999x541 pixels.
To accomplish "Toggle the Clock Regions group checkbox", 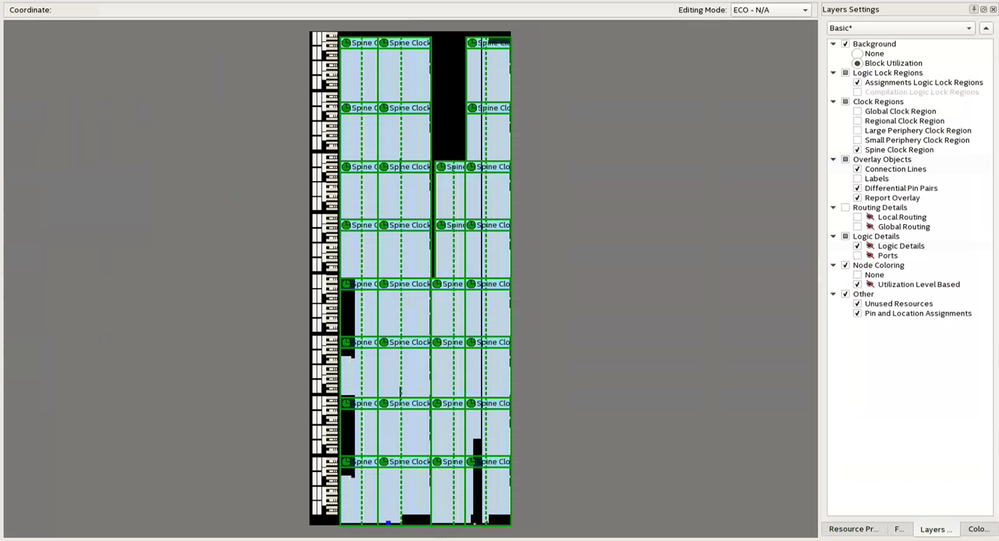I will point(845,101).
